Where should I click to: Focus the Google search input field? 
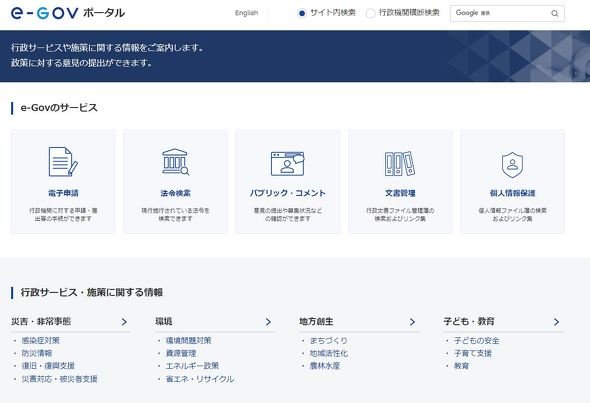[x=500, y=13]
